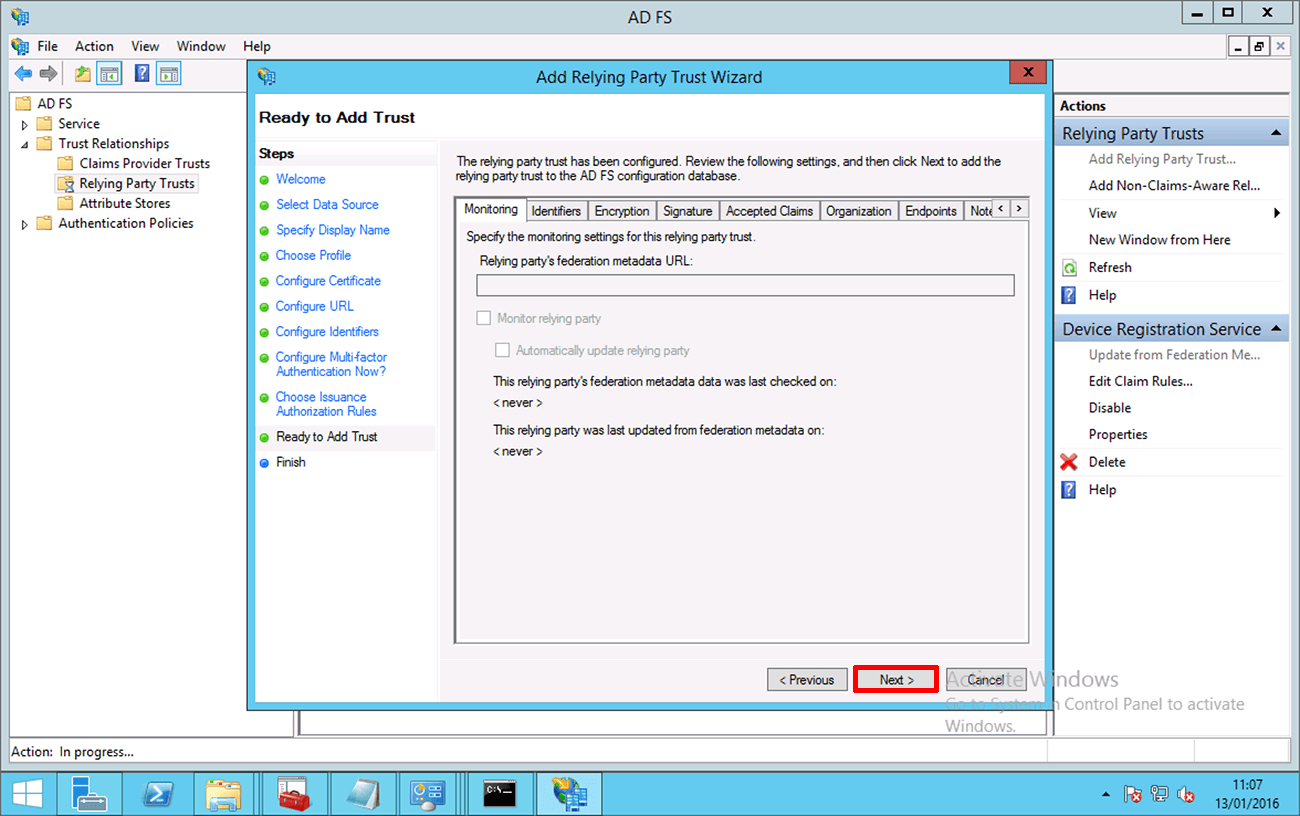Open the File menu
The width and height of the screenshot is (1300, 816).
click(x=47, y=46)
